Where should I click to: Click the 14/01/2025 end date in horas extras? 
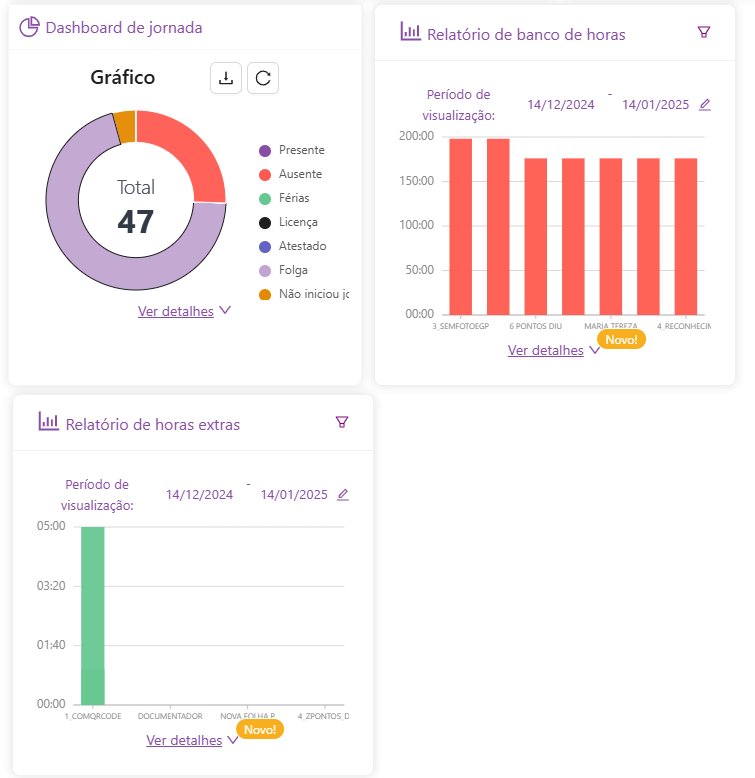tap(294, 494)
